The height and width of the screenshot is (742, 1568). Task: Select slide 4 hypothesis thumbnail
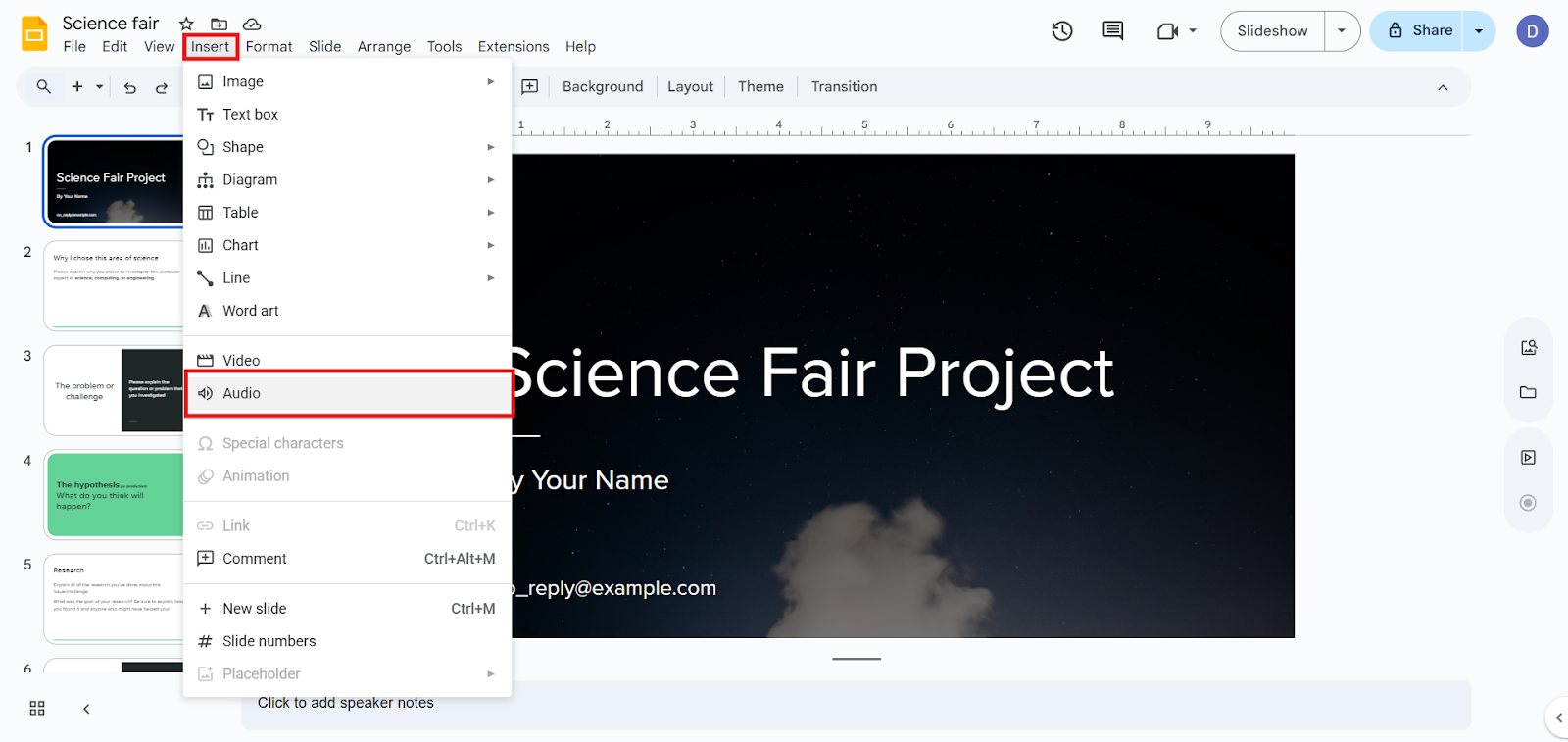coord(114,494)
